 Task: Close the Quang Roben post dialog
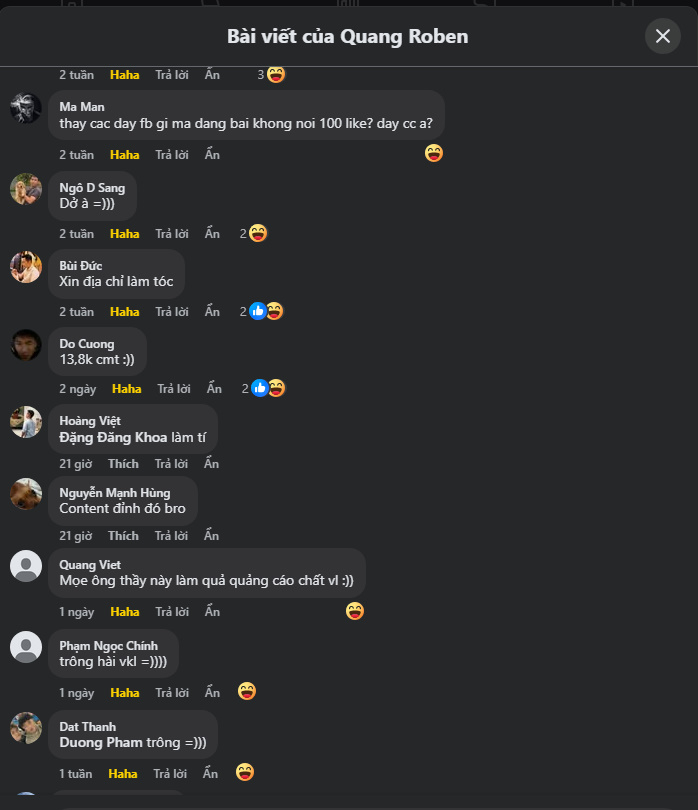click(662, 37)
